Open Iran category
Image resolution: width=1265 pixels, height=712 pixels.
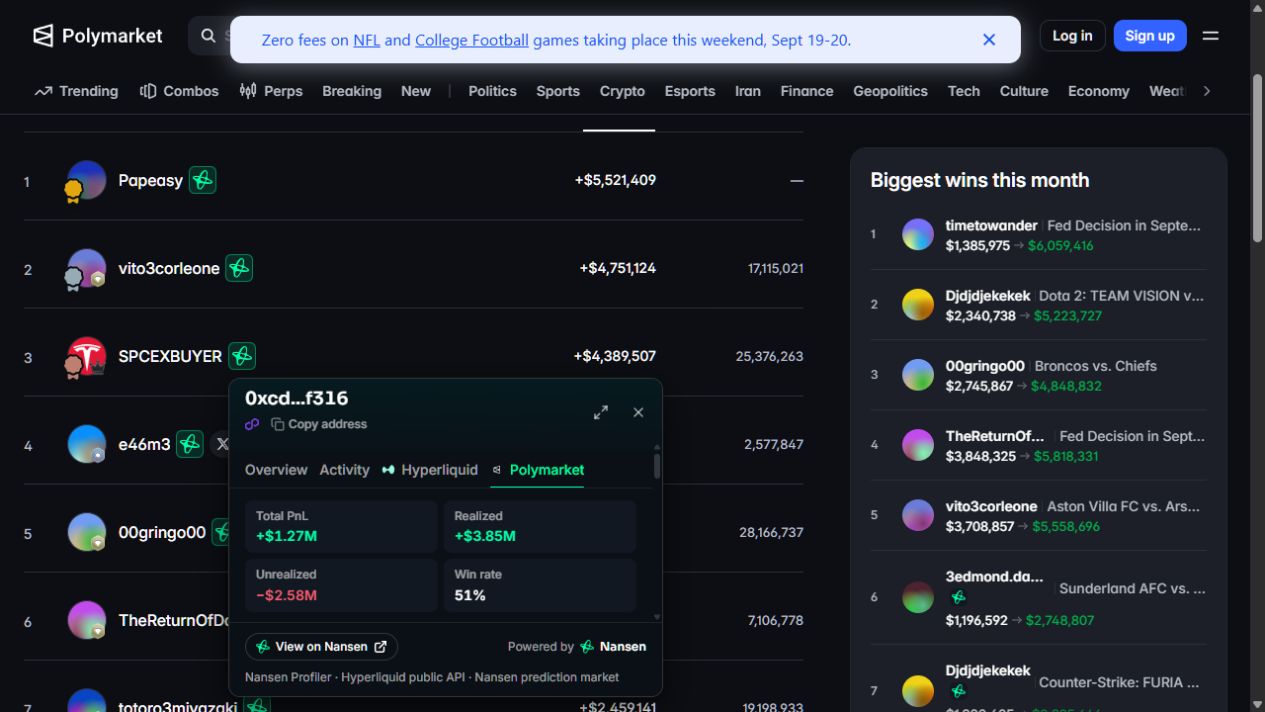748,91
